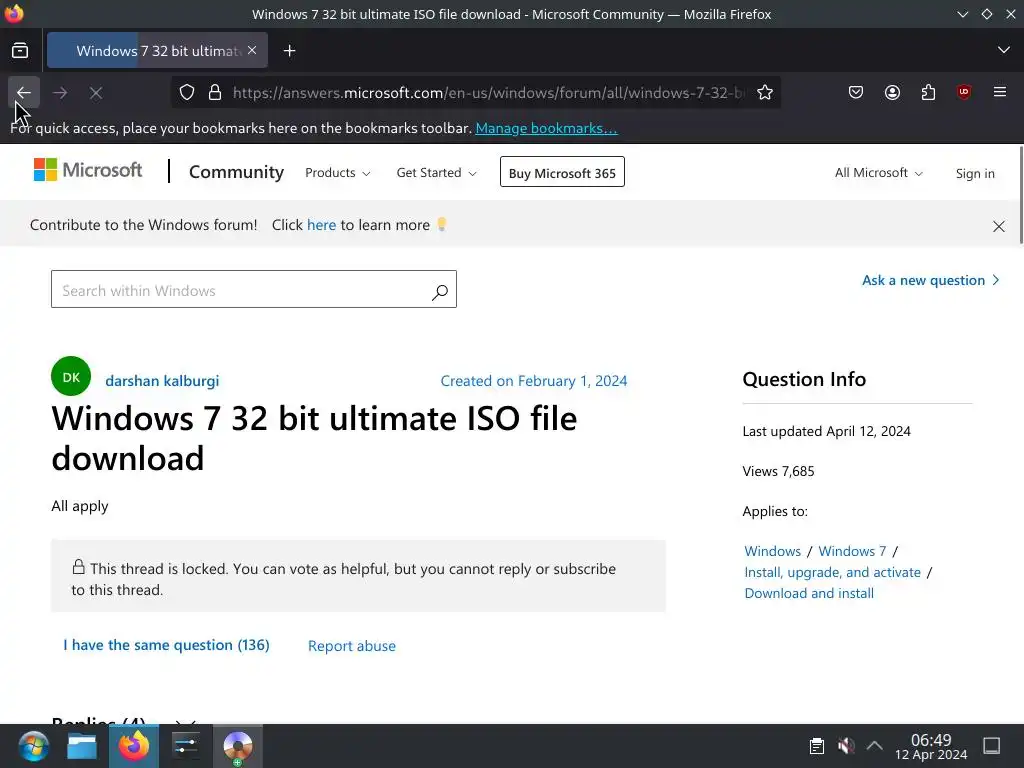Click the Last updated April 12, 2024 text
The image size is (1024, 768).
[826, 431]
